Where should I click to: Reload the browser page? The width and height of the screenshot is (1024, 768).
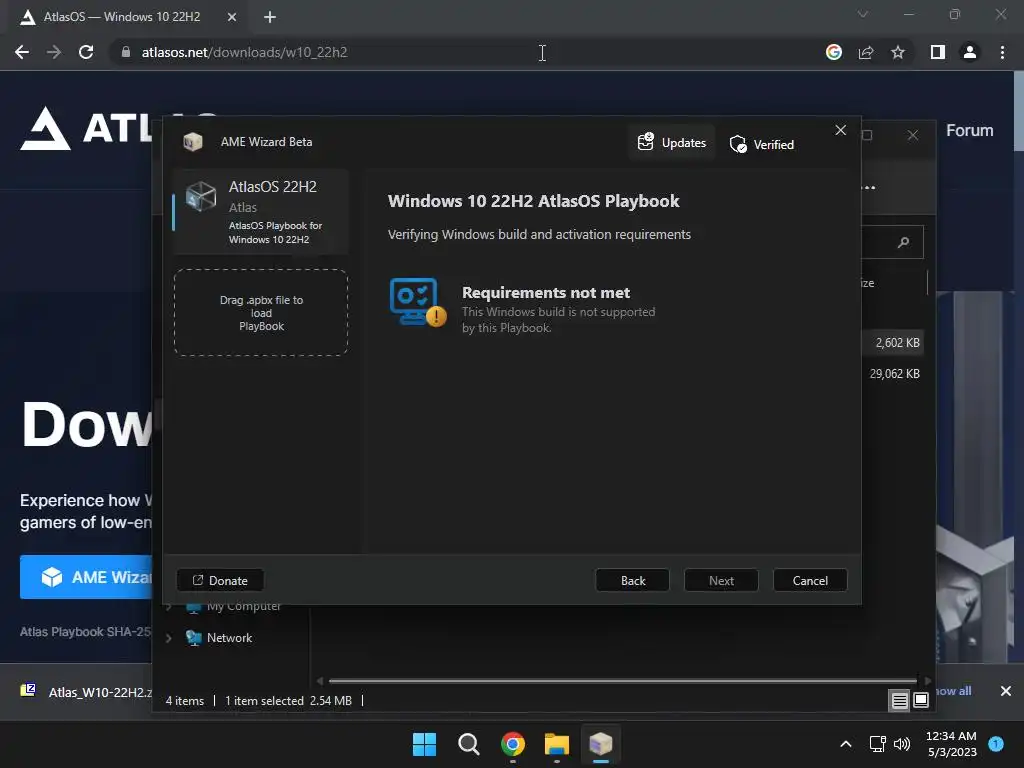tap(86, 52)
